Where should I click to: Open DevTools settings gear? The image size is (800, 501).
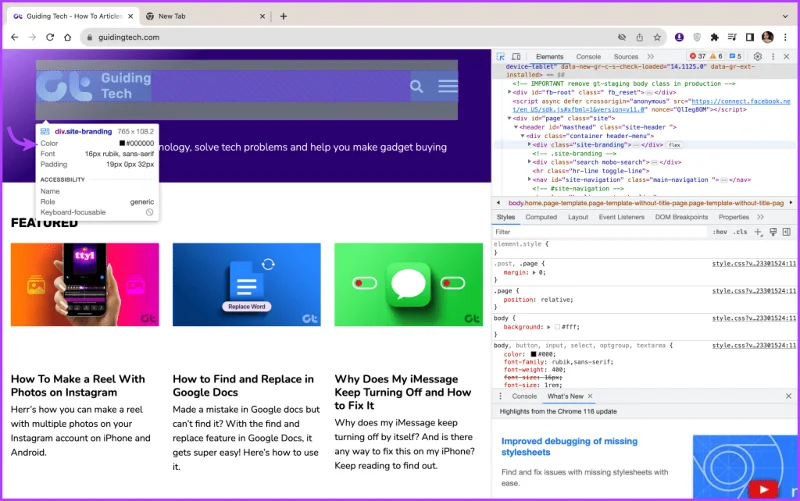click(x=758, y=57)
